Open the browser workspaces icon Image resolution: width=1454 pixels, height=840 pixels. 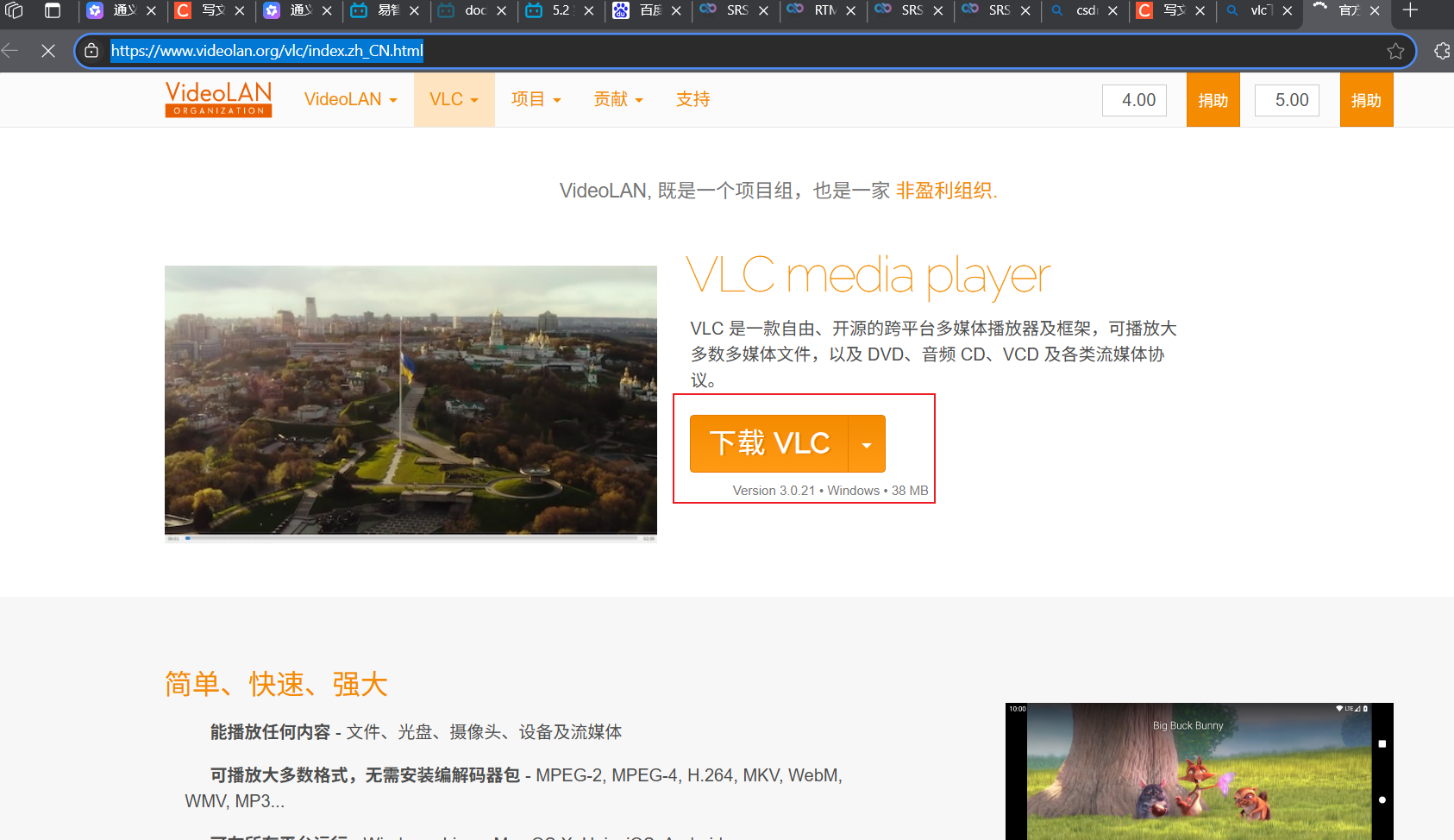click(15, 10)
